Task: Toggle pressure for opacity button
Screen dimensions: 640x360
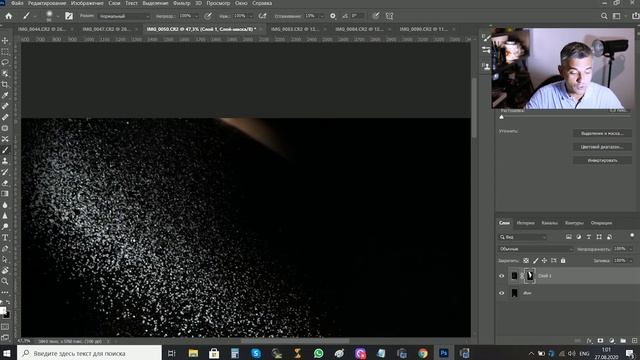Action: point(208,16)
